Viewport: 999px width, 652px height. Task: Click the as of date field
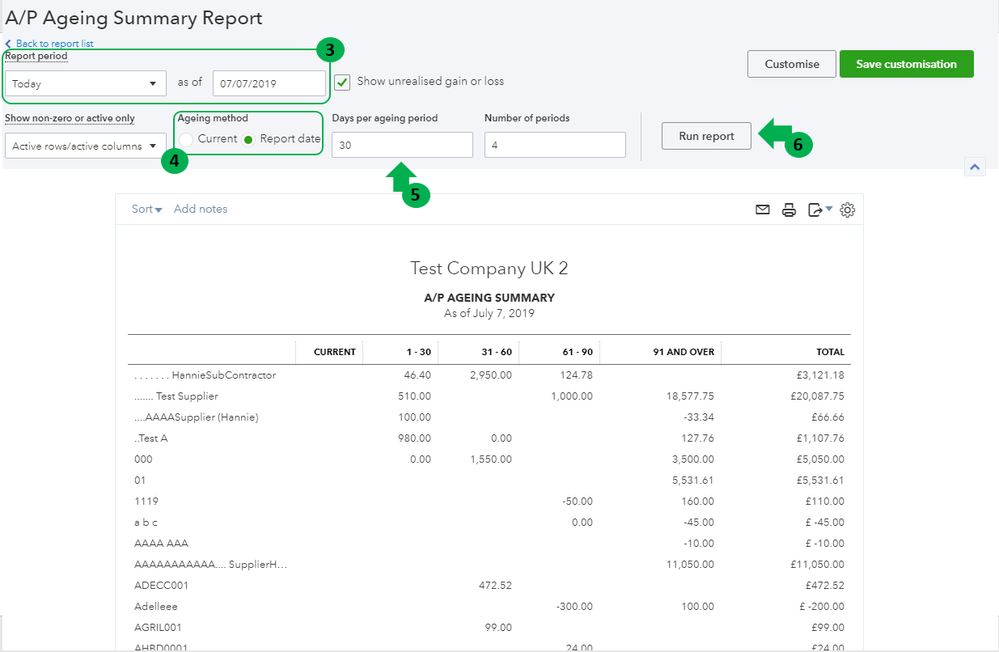pyautogui.click(x=269, y=84)
